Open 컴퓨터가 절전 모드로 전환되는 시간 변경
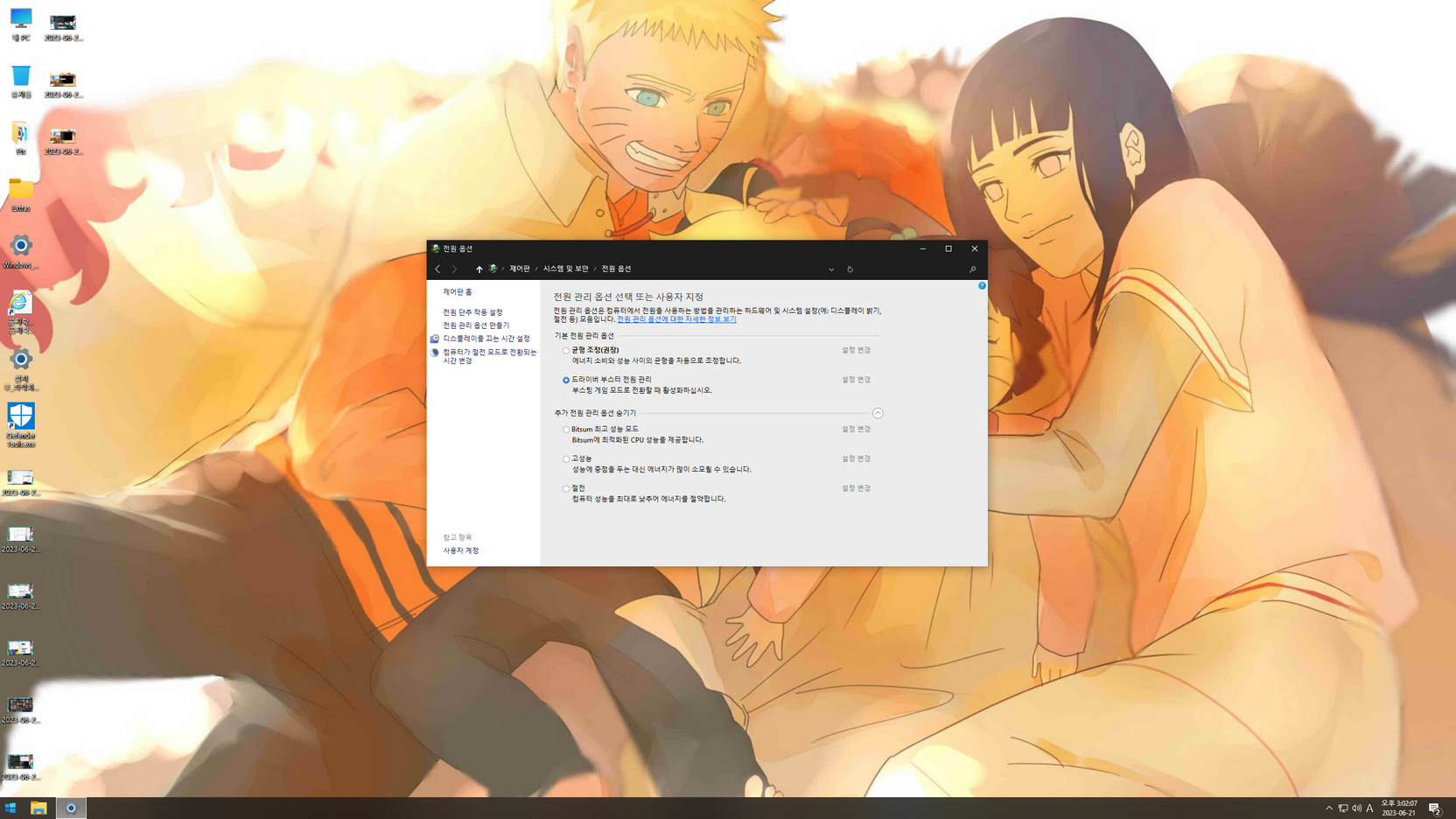 tap(489, 356)
